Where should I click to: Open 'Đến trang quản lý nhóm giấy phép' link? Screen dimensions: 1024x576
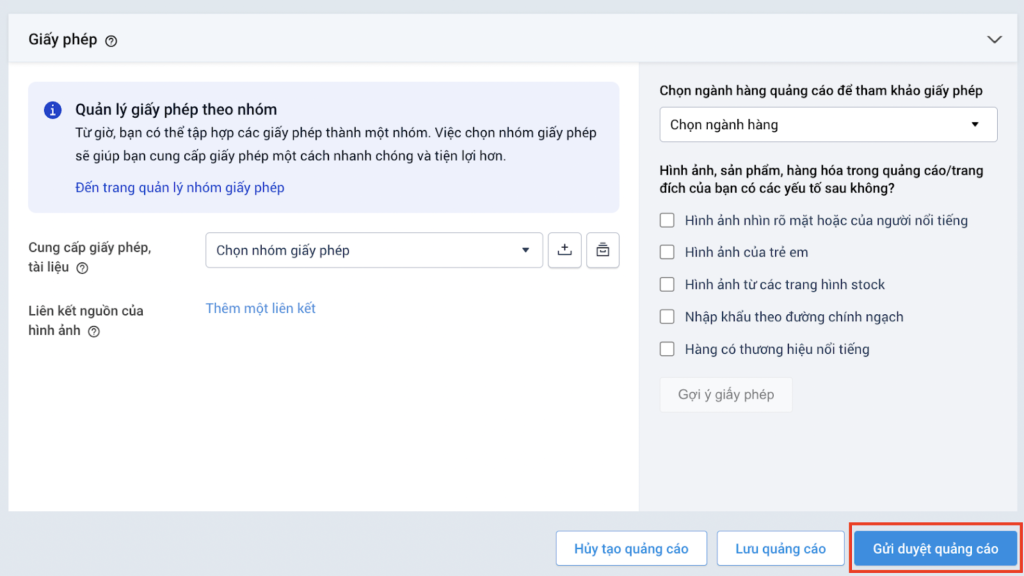tap(180, 187)
